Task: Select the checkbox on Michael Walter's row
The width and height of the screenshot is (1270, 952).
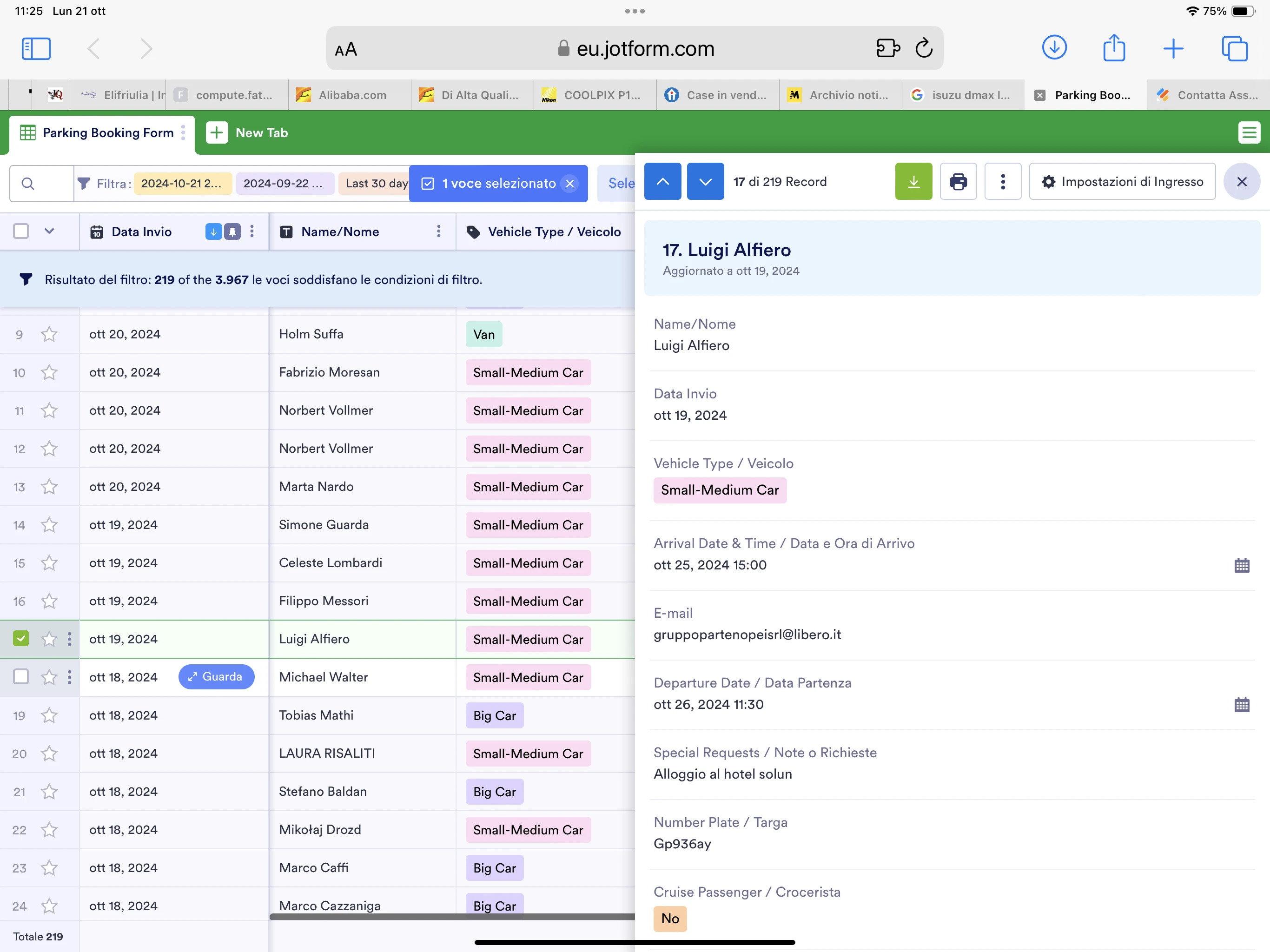Action: click(x=21, y=677)
